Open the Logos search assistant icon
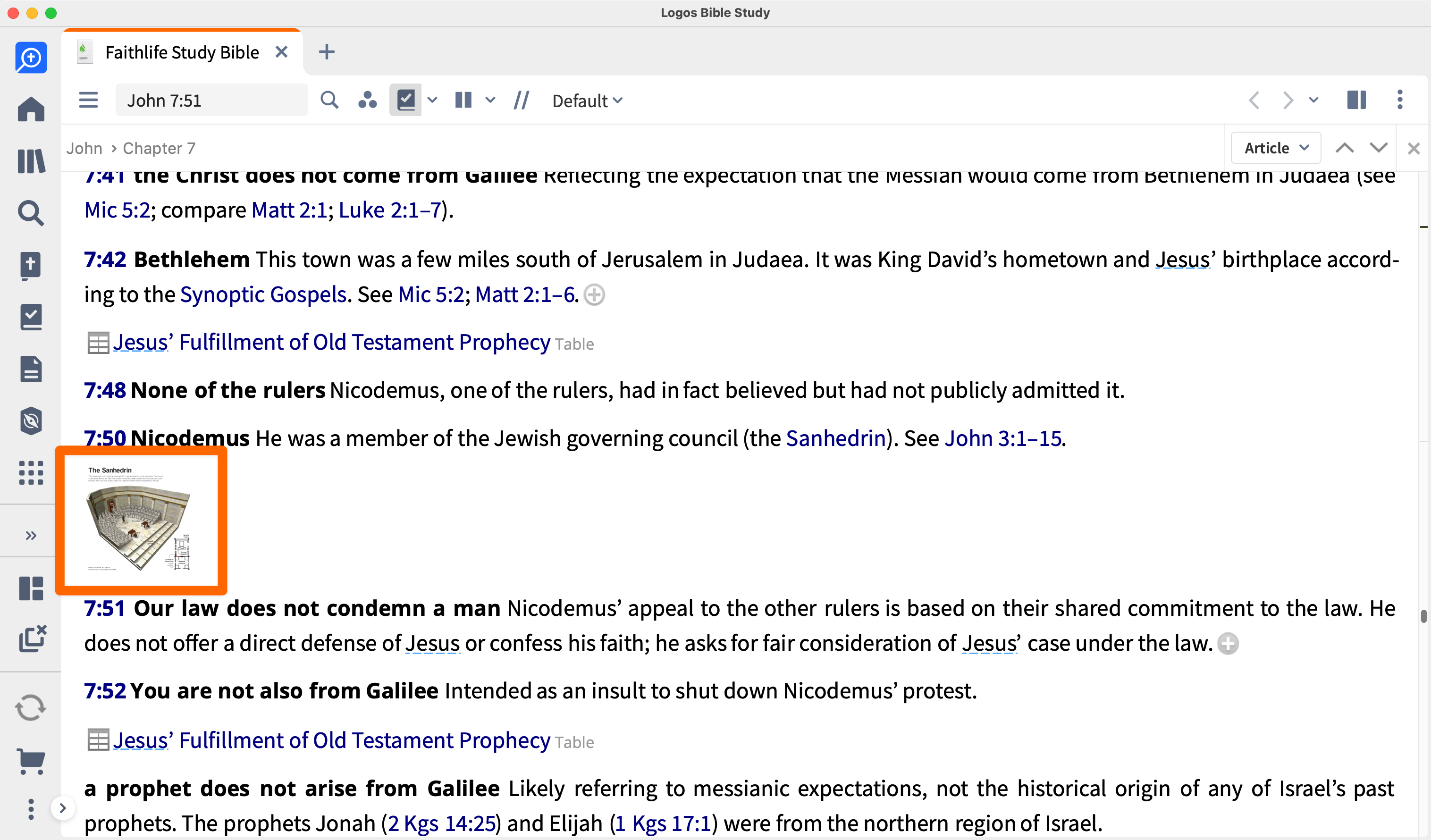This screenshot has width=1431, height=840. (x=31, y=58)
